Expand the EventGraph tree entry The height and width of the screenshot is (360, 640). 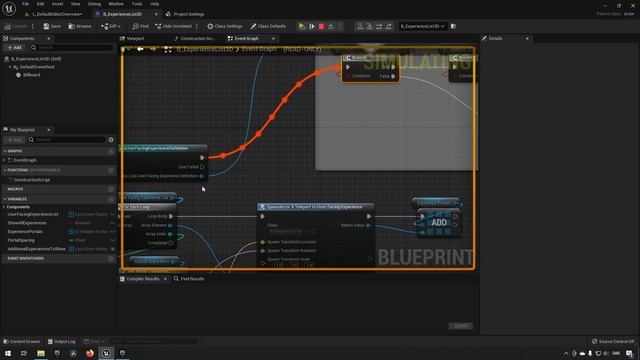coord(4,160)
